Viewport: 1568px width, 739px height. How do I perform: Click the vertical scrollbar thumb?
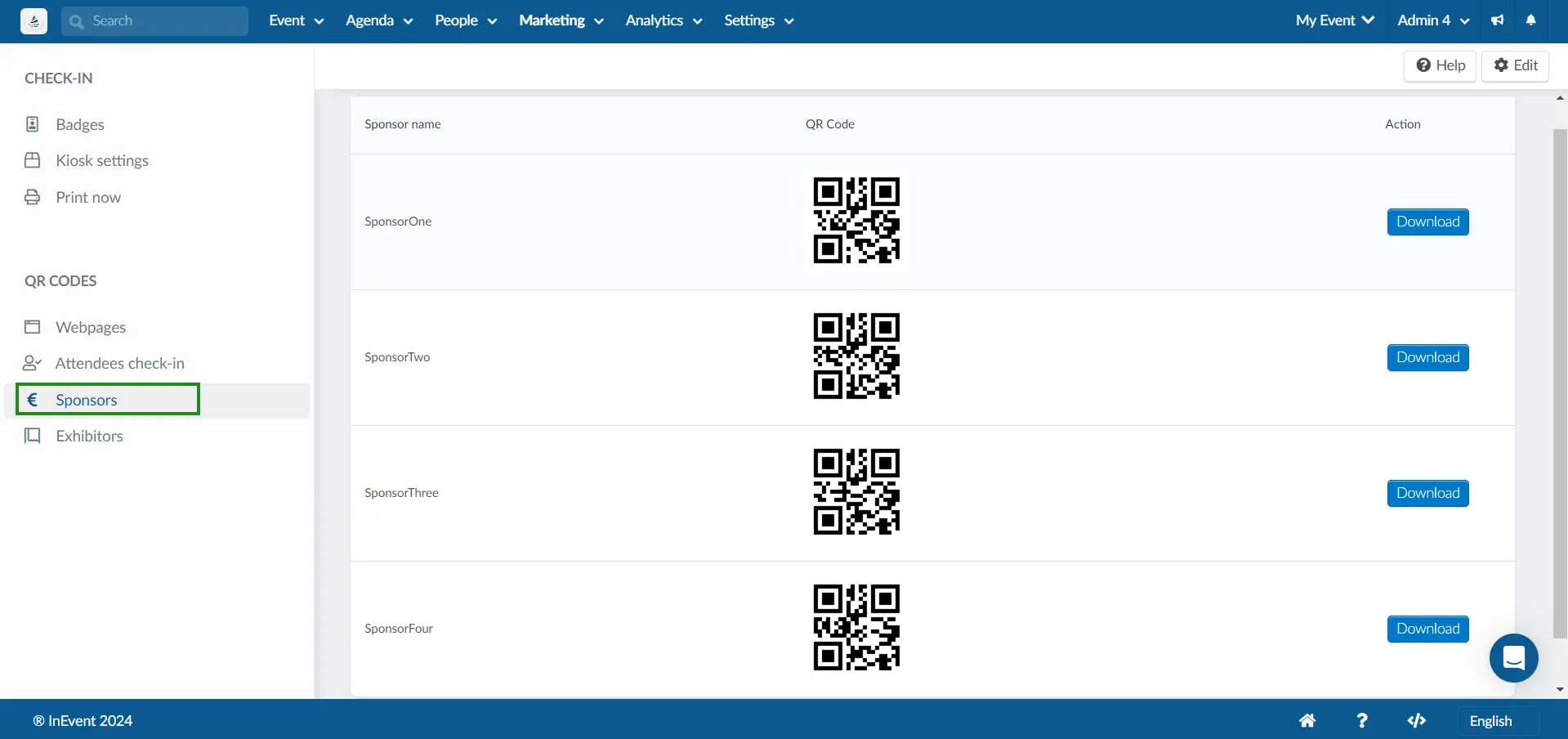tap(1560, 383)
